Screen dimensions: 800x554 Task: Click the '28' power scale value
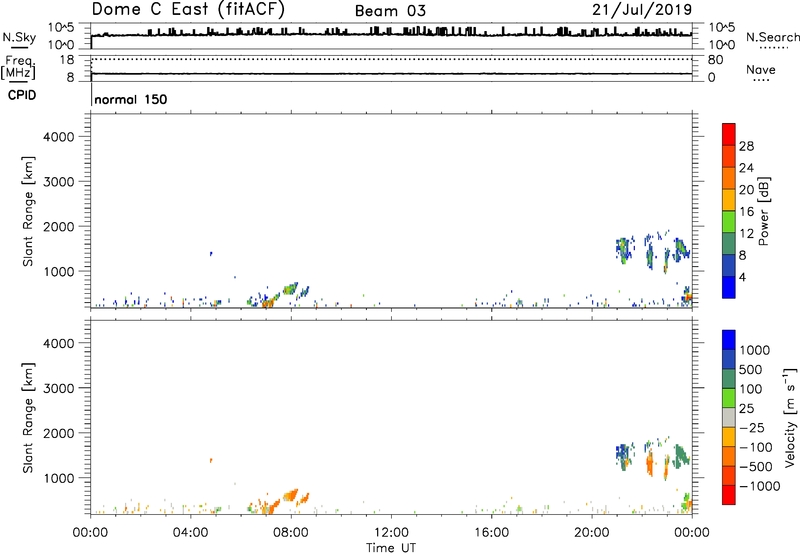click(746, 146)
